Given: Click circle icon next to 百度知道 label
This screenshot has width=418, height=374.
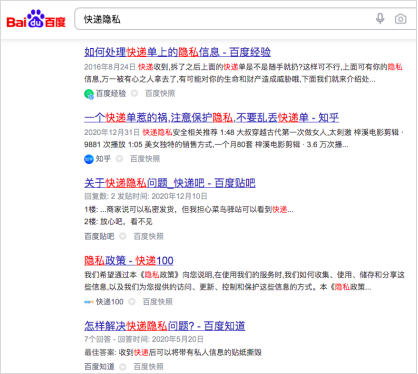Looking at the screenshot, I should 123,367.
